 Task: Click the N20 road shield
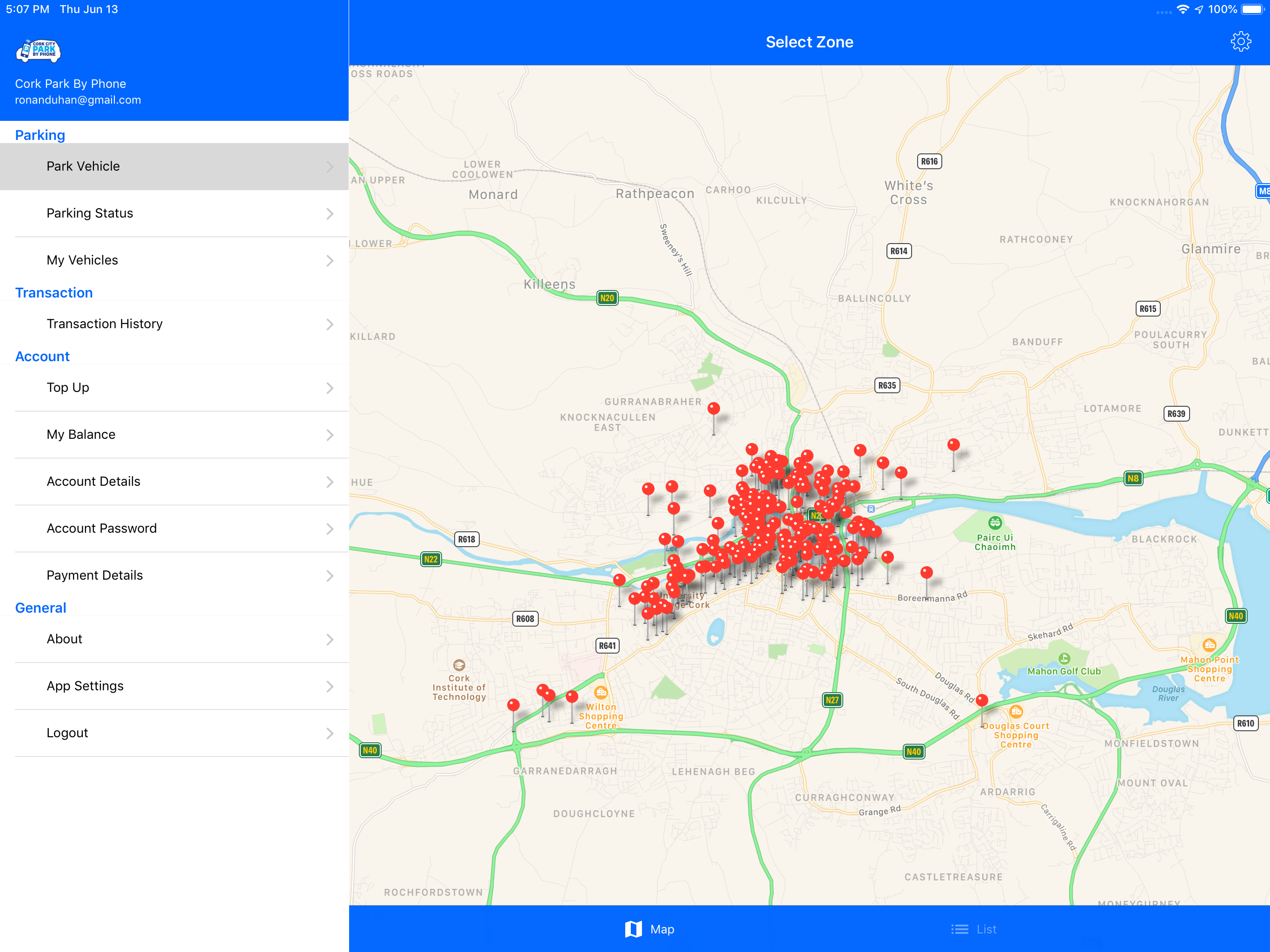(607, 298)
